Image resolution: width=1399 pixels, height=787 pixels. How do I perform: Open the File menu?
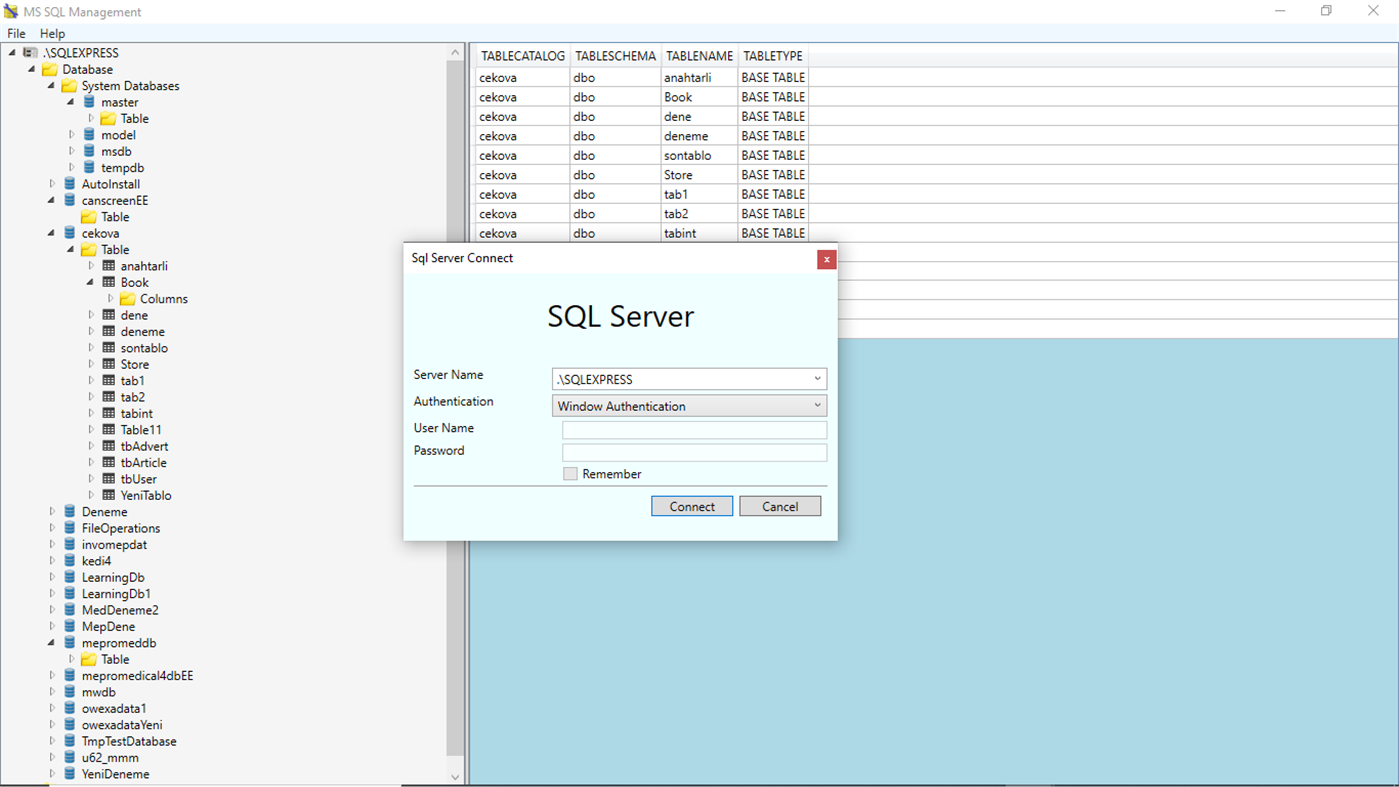(x=16, y=34)
